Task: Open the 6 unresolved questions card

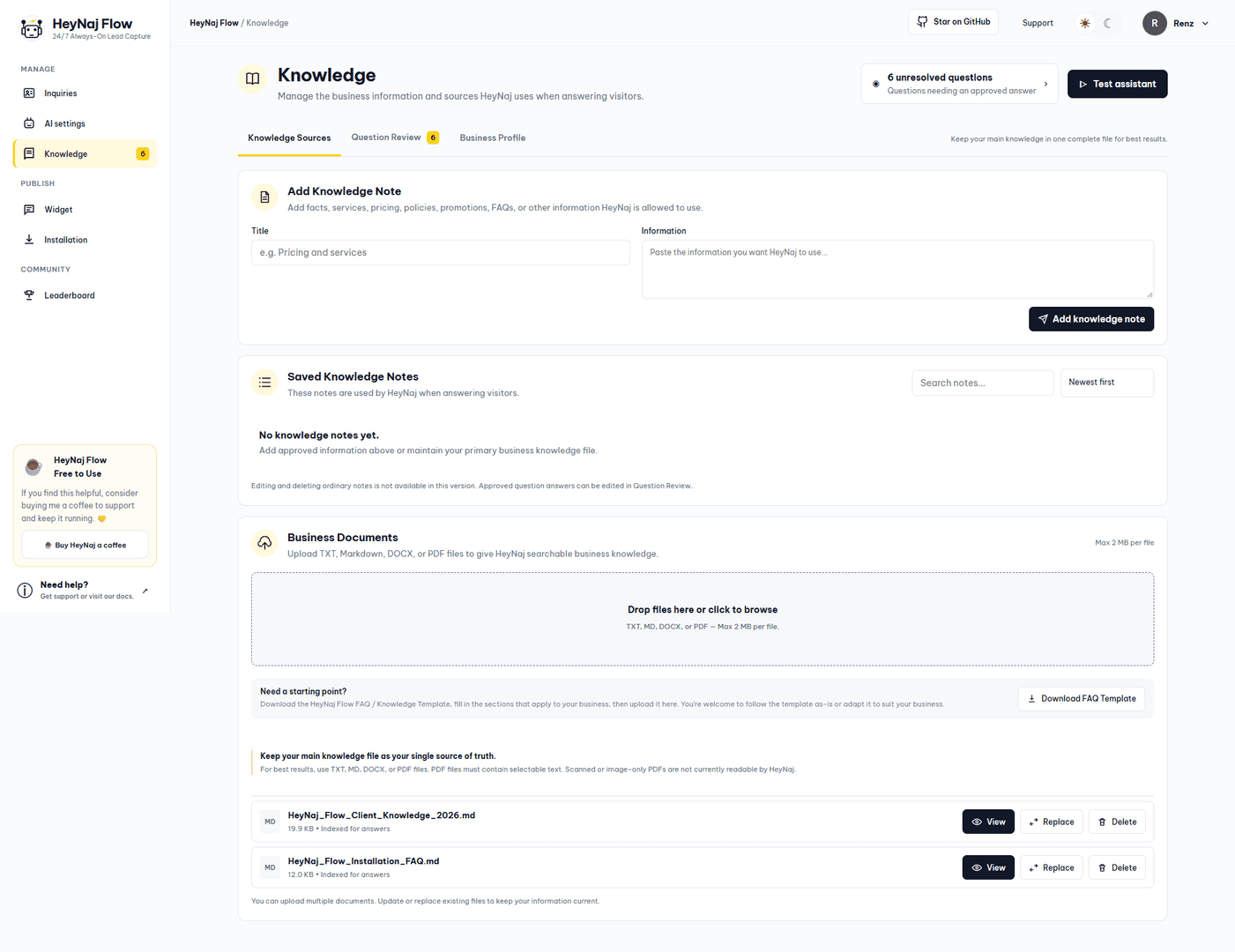Action: (x=959, y=84)
